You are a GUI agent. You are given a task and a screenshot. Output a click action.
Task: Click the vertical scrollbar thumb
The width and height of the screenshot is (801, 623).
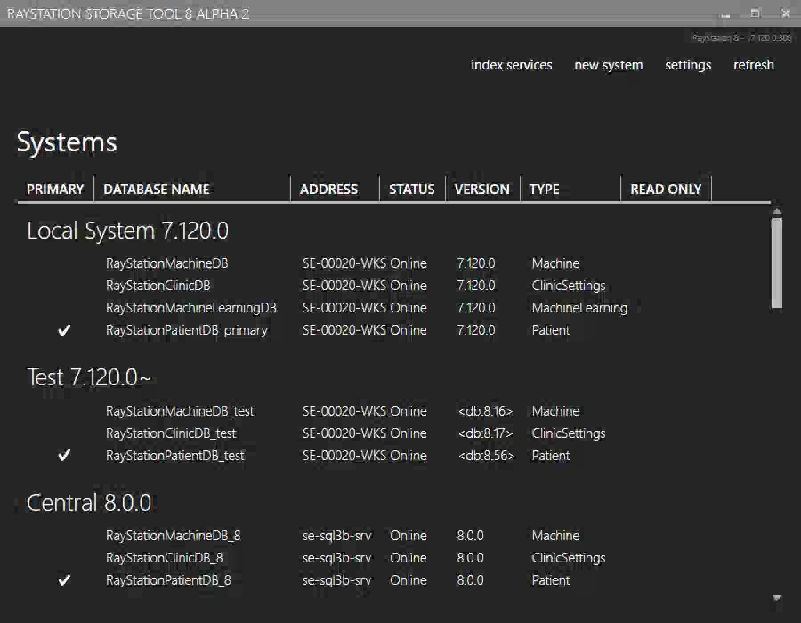pos(777,263)
